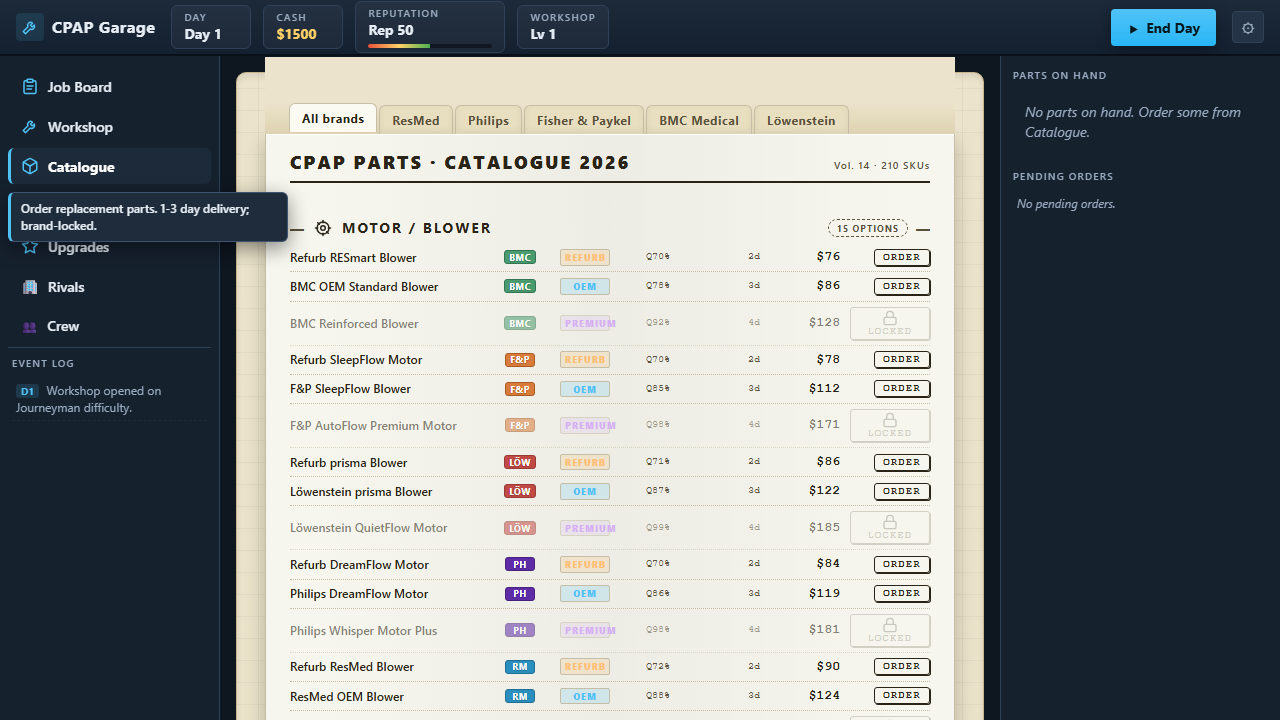The image size is (1280, 720).
Task: Switch to the Philips tab
Action: tap(489, 120)
